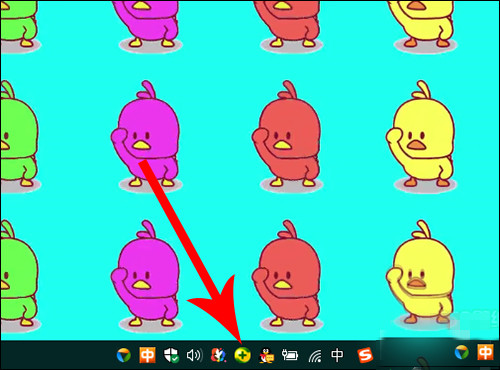Click the colorful bird icon beside speaker
The width and height of the screenshot is (500, 370).
(218, 355)
